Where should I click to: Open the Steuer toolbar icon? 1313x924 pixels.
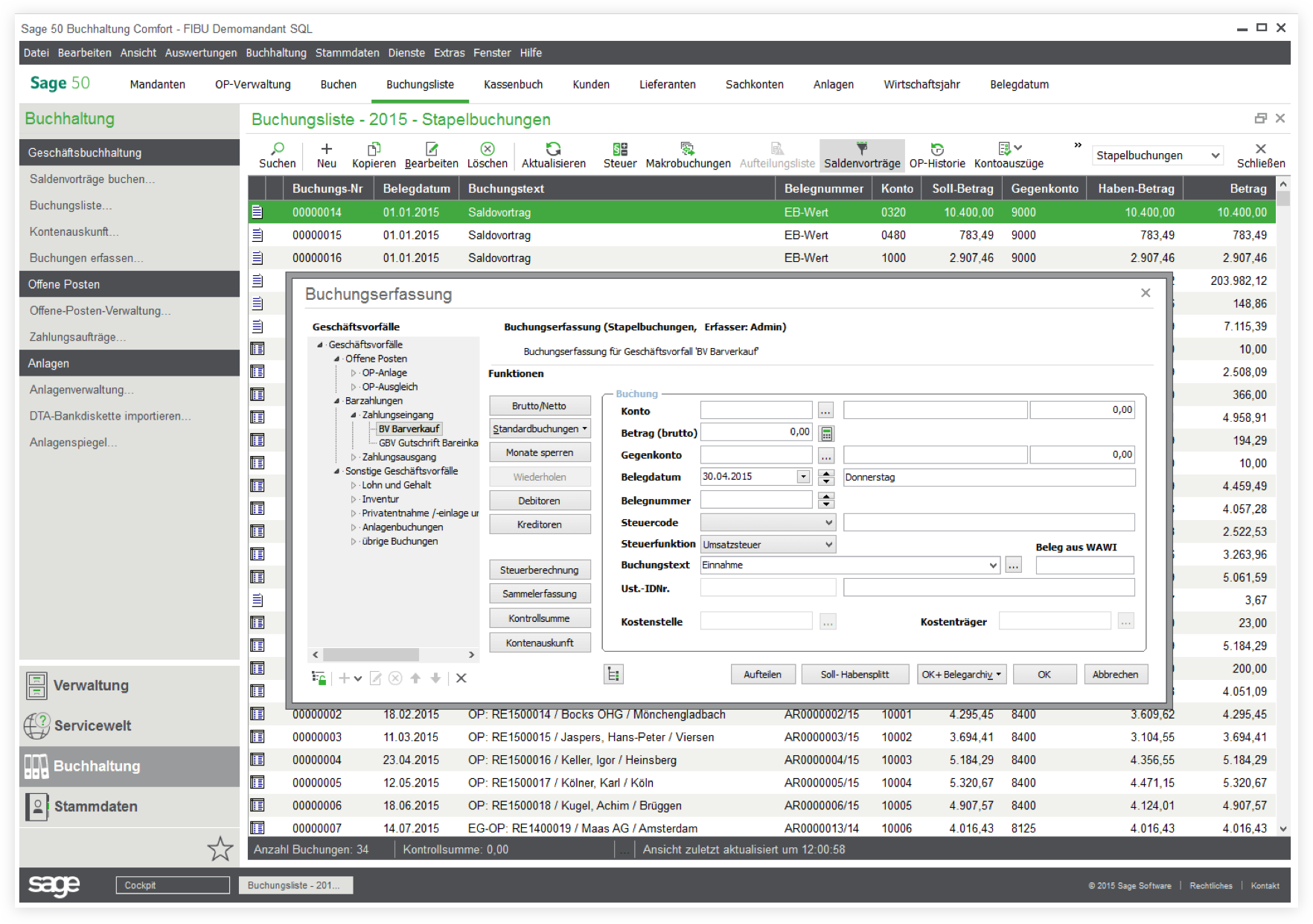(x=619, y=149)
